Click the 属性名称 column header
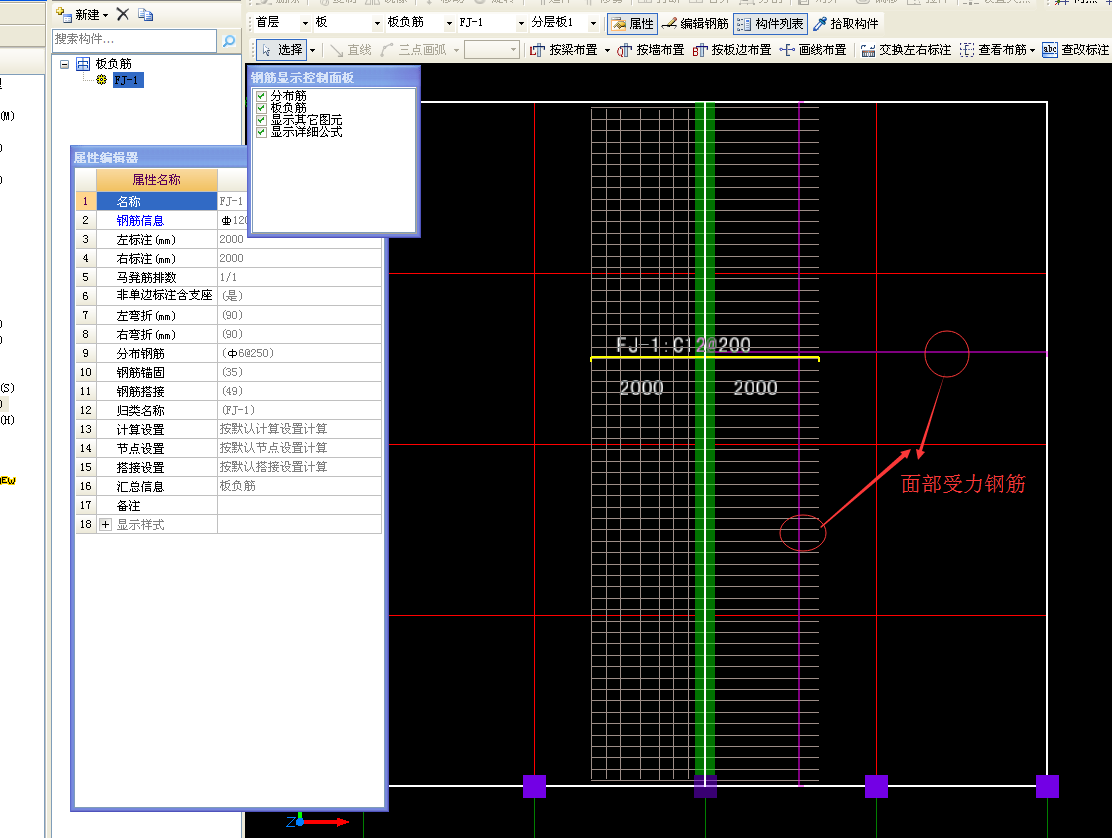The image size is (1112, 838). (x=157, y=180)
